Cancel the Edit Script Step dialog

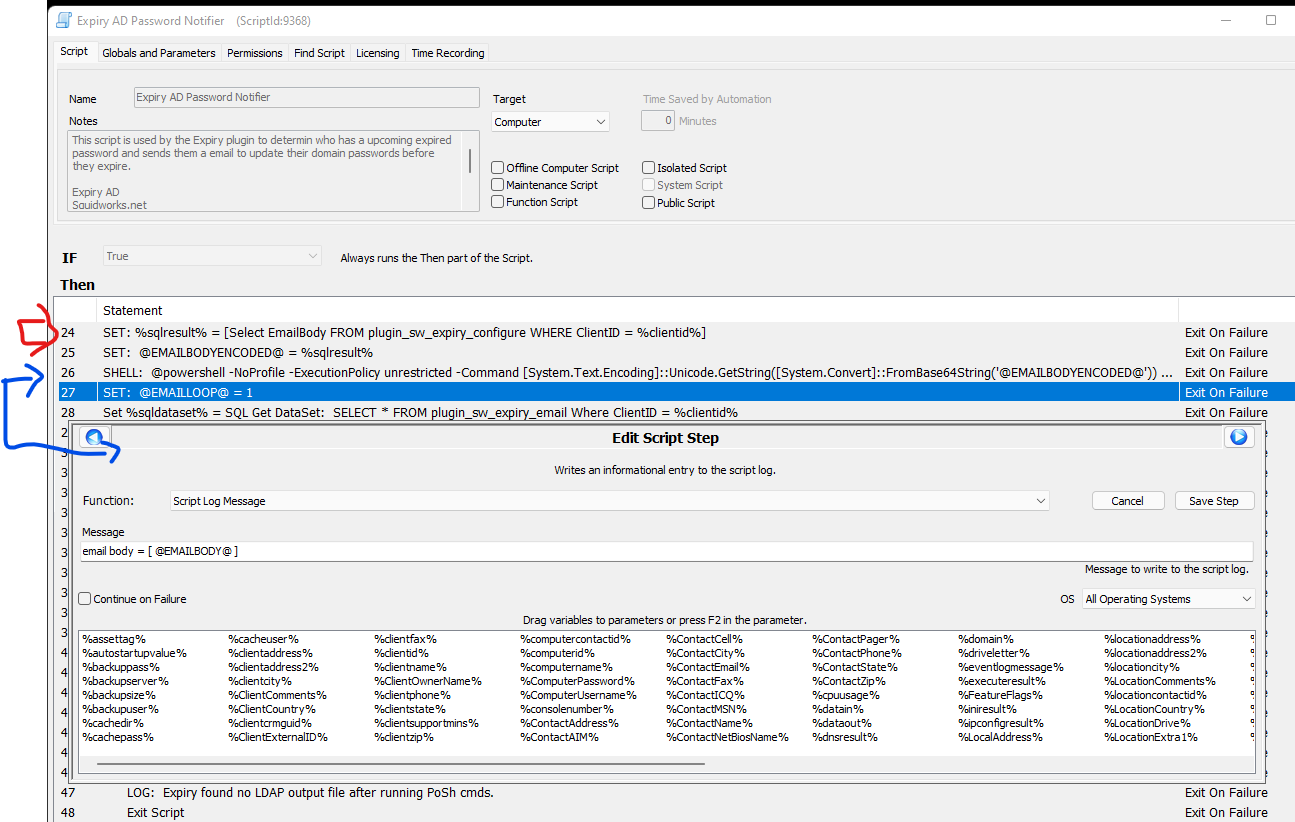pos(1128,500)
